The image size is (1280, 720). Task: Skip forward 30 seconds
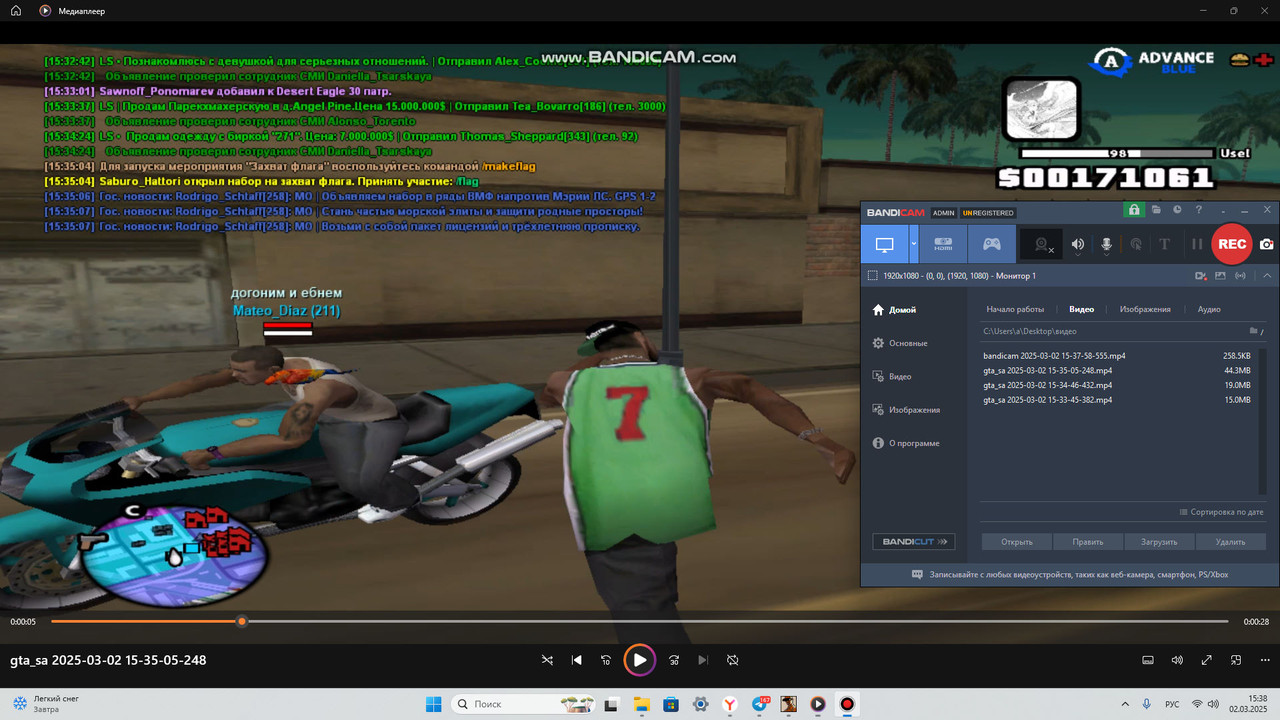673,660
